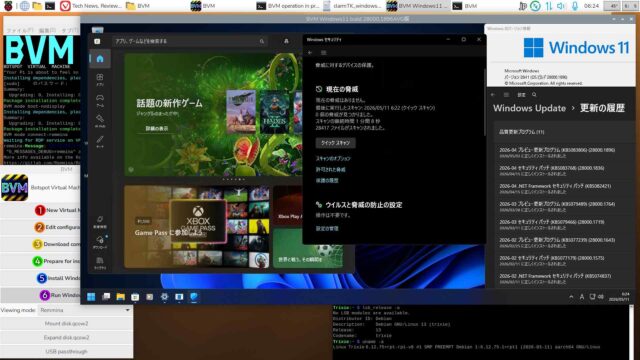Switch to the Tech News, Review browser window

(x=91, y=6)
